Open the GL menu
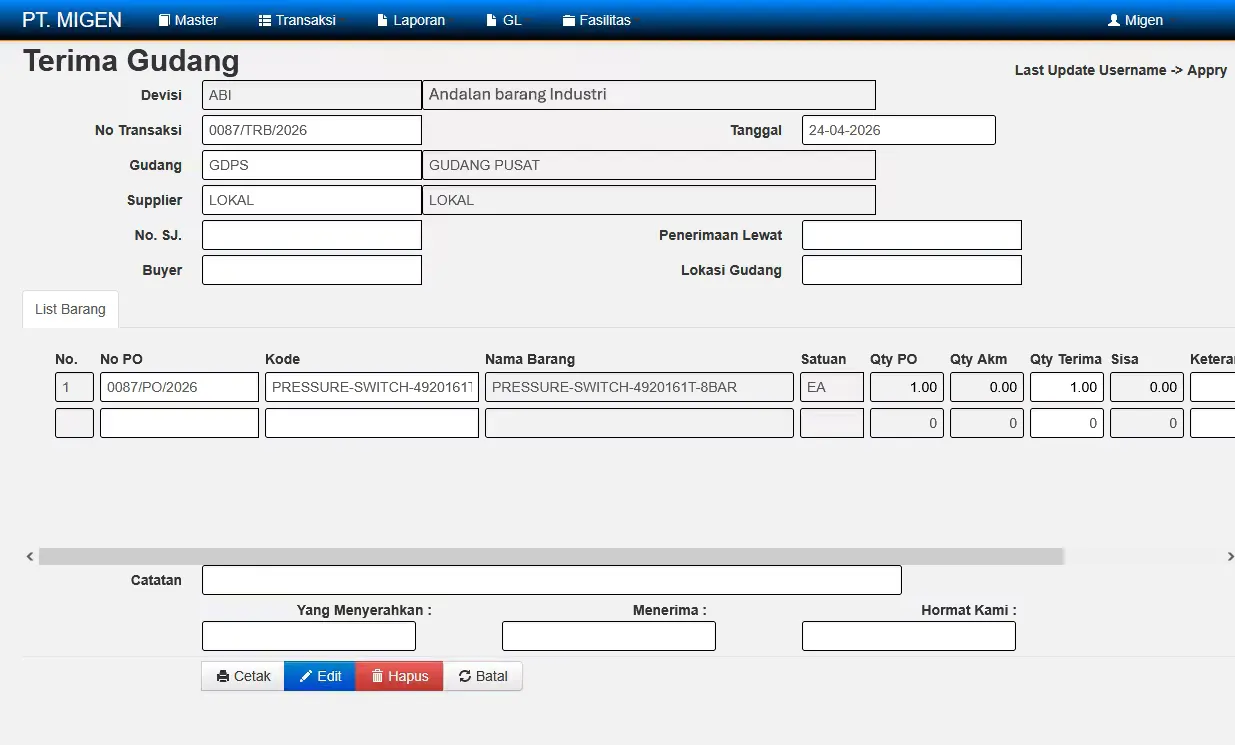This screenshot has width=1235, height=745. tap(504, 20)
